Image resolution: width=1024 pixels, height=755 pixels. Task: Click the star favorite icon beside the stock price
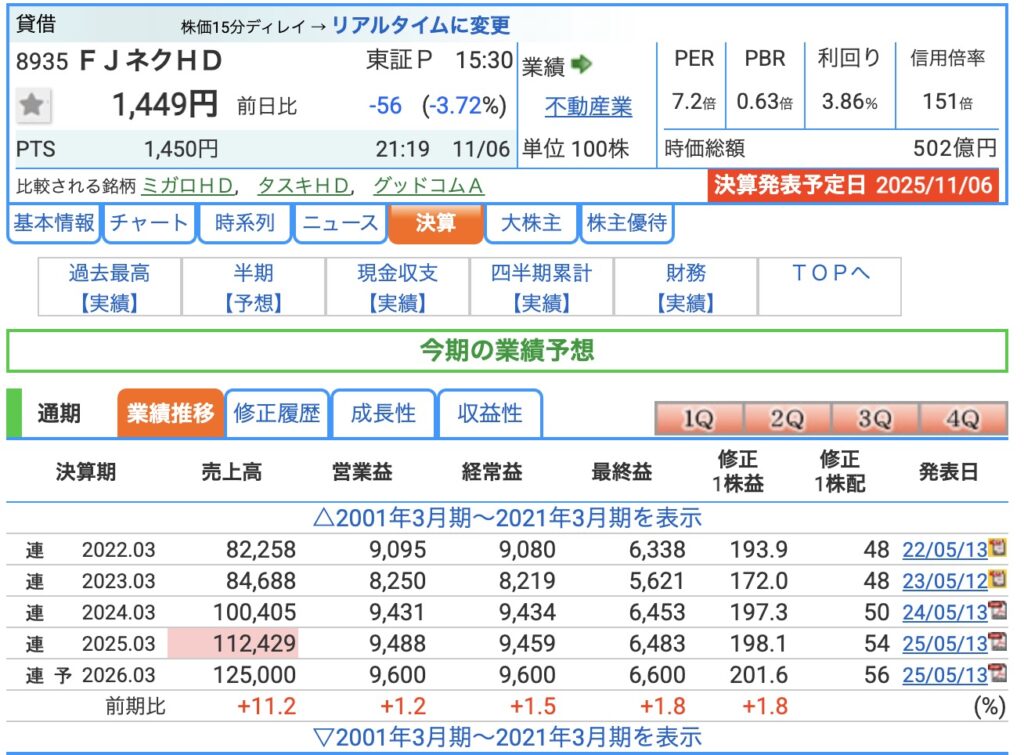(35, 105)
